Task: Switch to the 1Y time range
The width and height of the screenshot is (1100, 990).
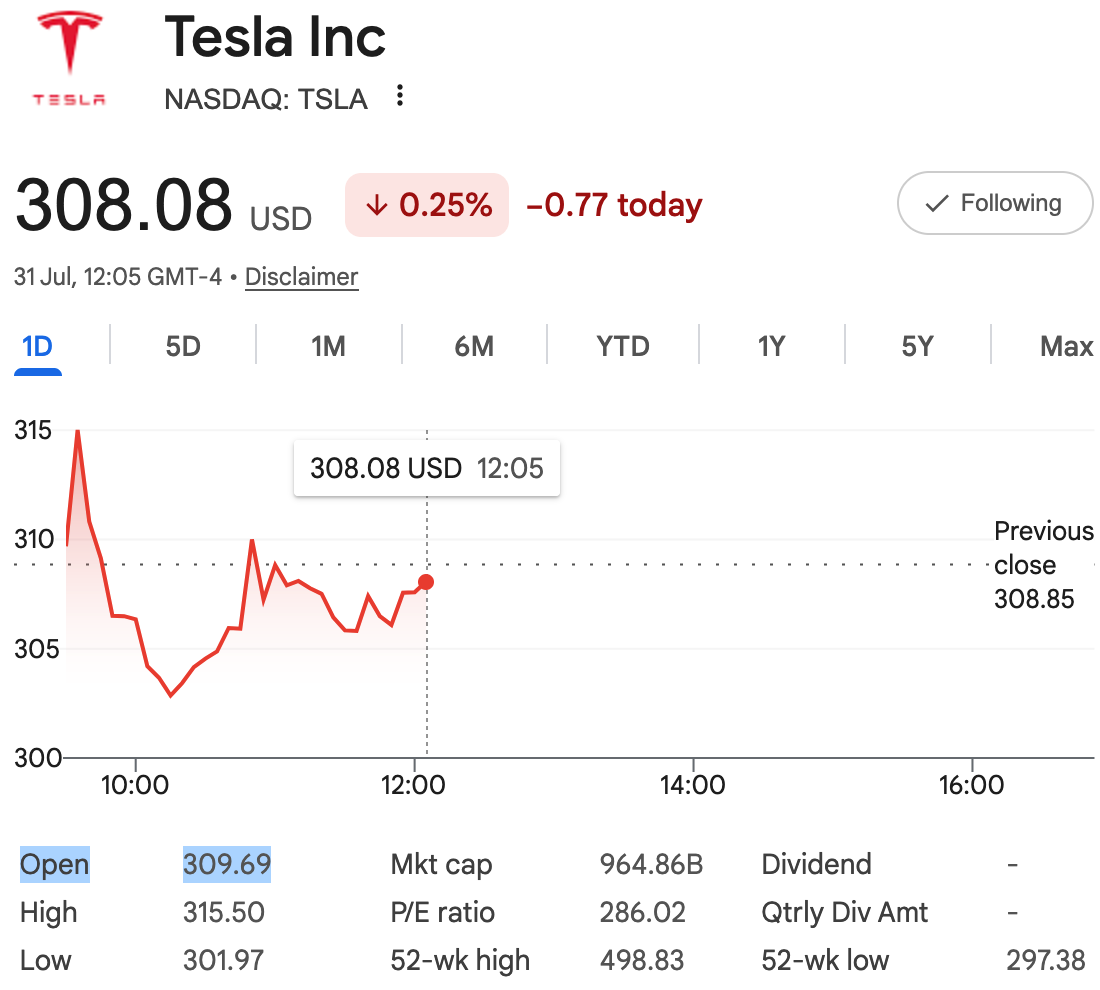Action: 772,347
